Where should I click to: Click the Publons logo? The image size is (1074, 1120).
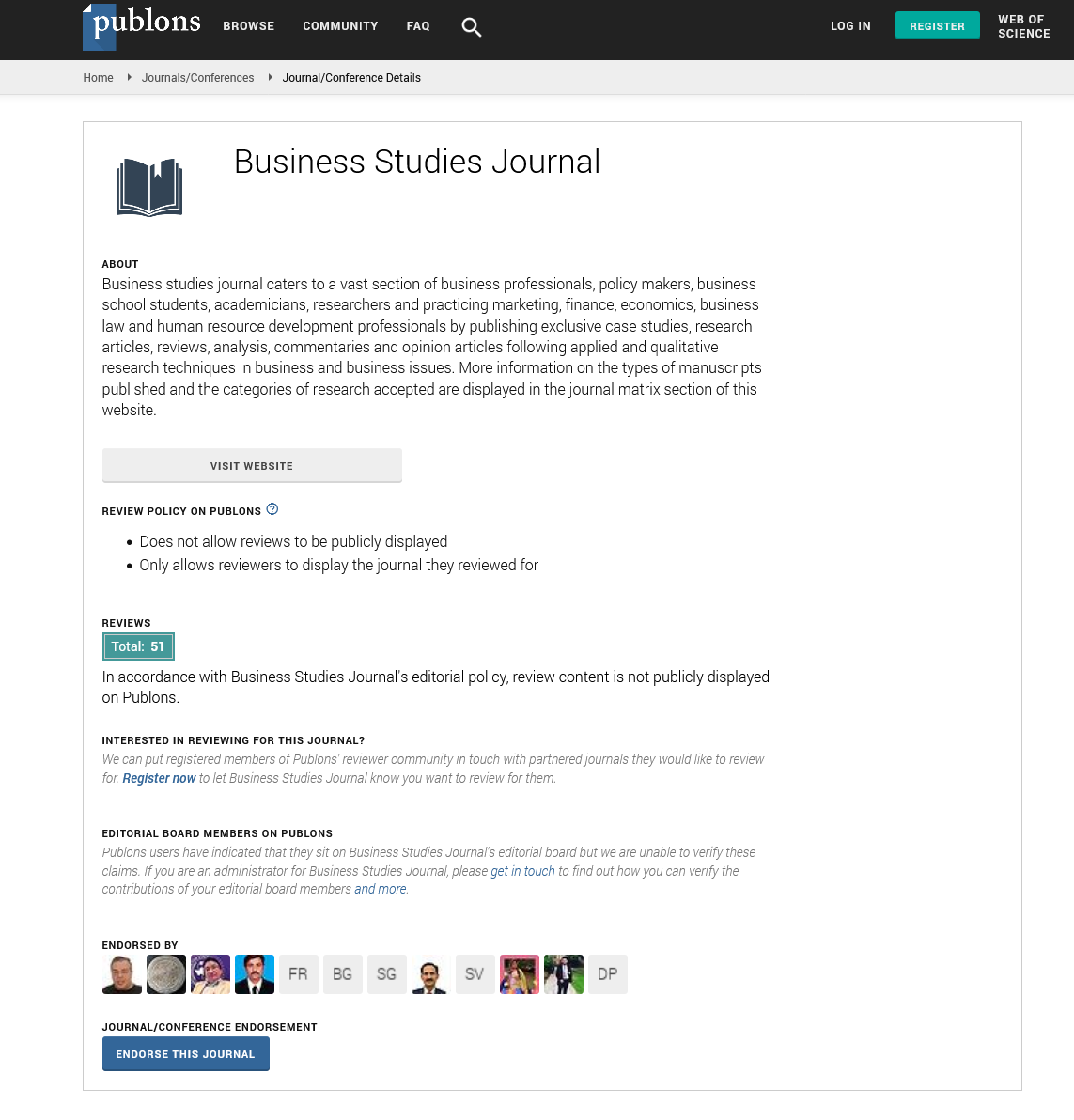(x=141, y=26)
